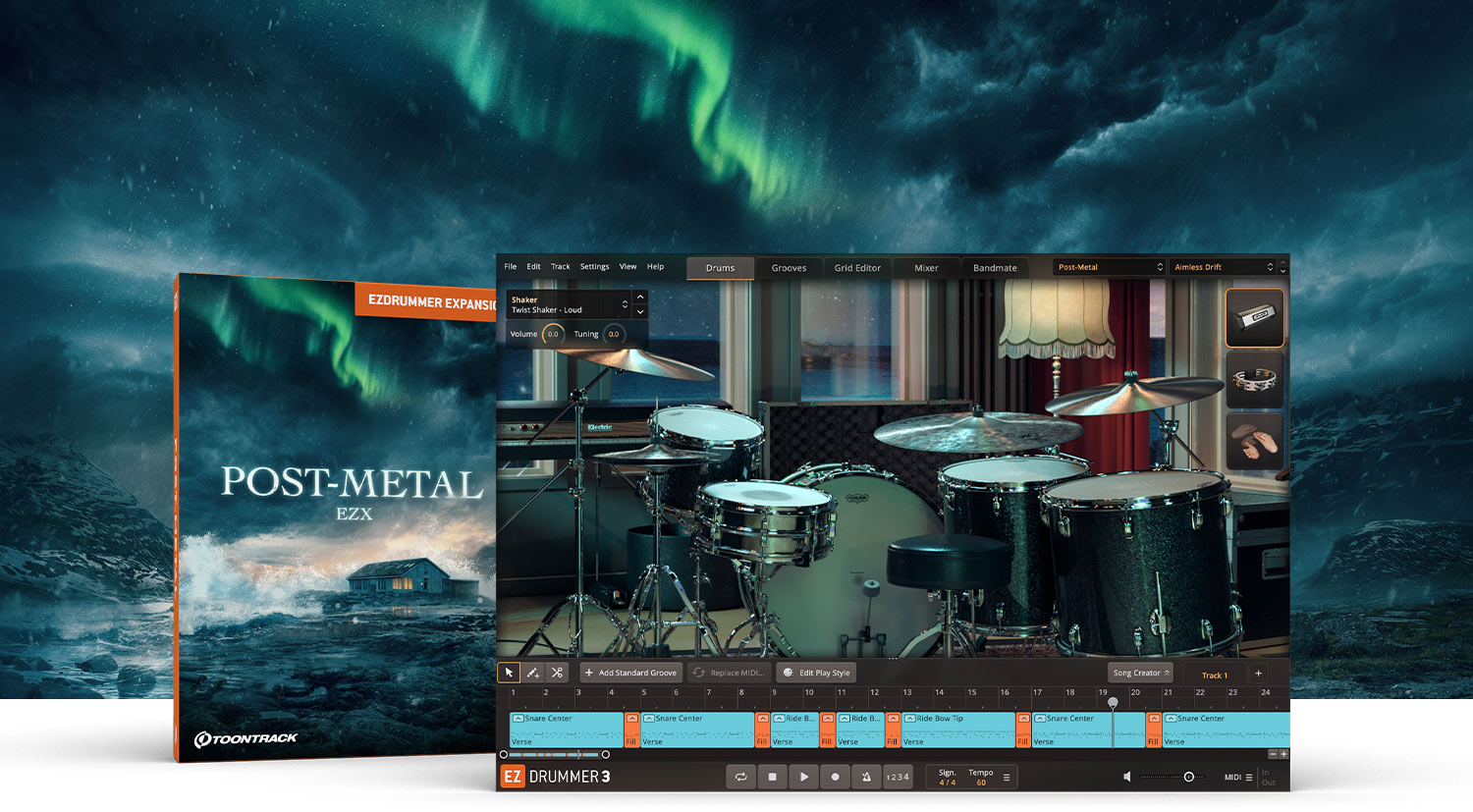This screenshot has width=1473, height=812.
Task: Zoom in timeline with plus
Action: click(x=1283, y=754)
